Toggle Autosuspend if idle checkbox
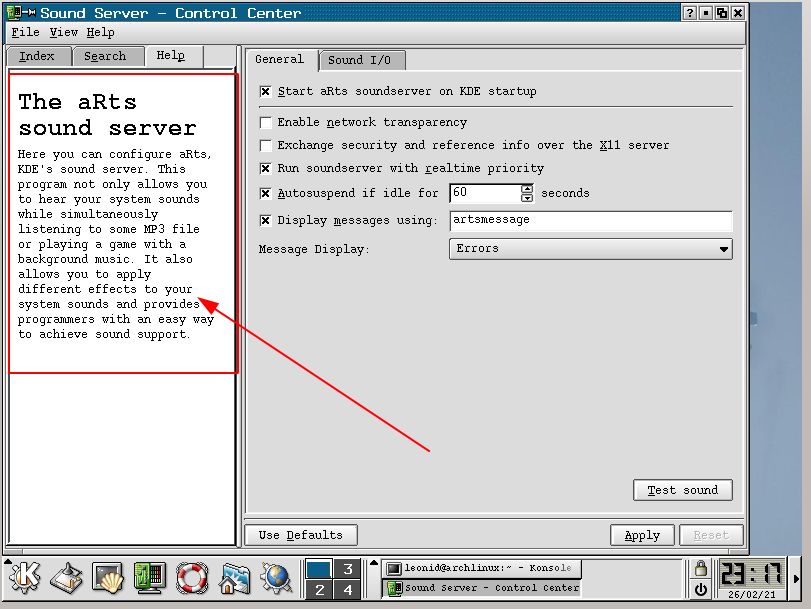Image resolution: width=811 pixels, height=609 pixels. 265,193
